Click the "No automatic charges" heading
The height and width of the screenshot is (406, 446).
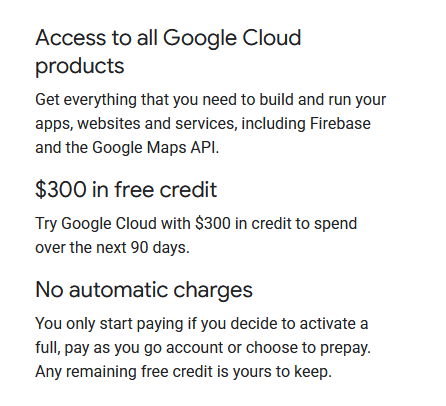pyautogui.click(x=144, y=290)
